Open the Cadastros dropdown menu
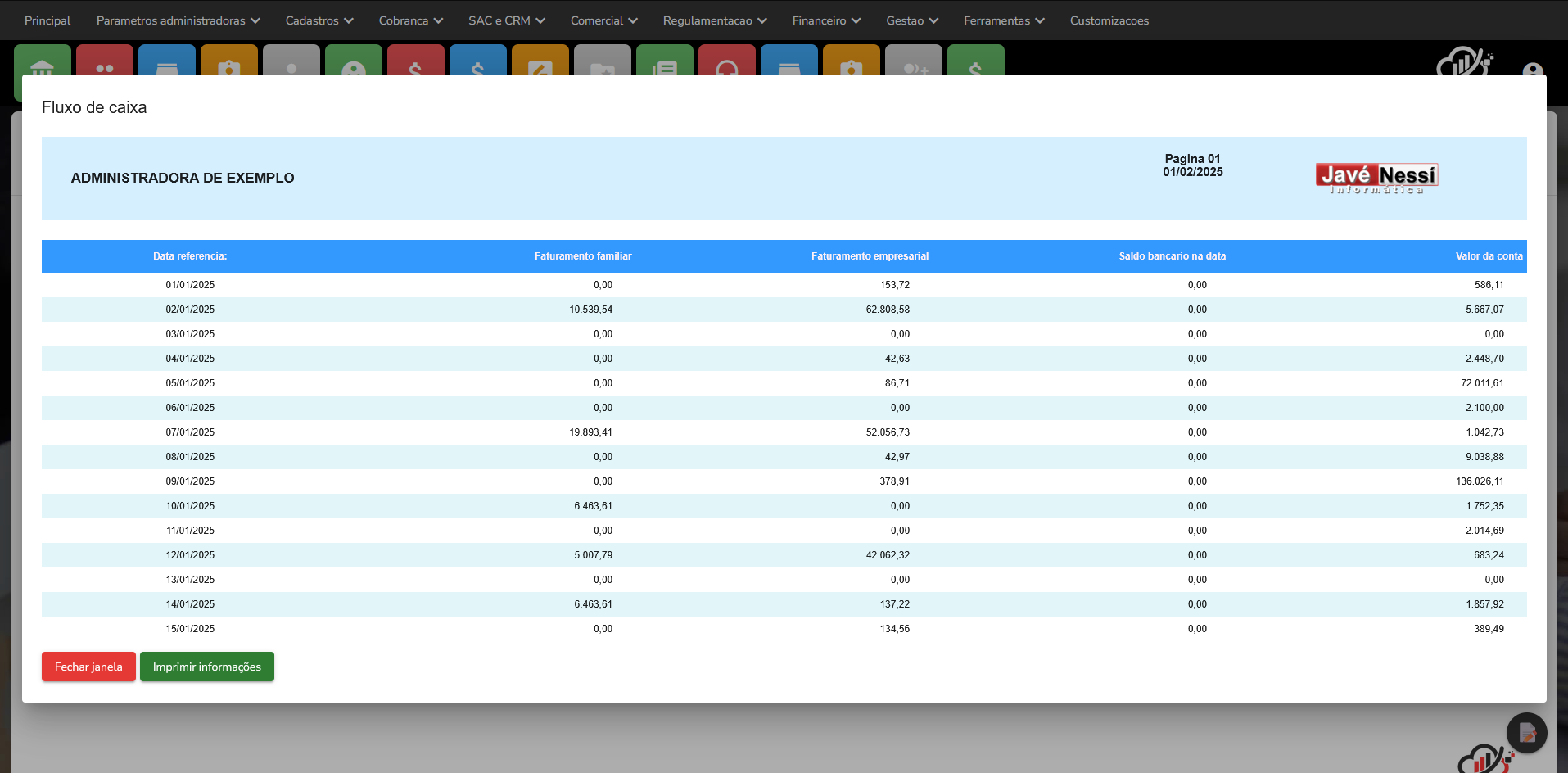The height and width of the screenshot is (773, 1568). [319, 20]
